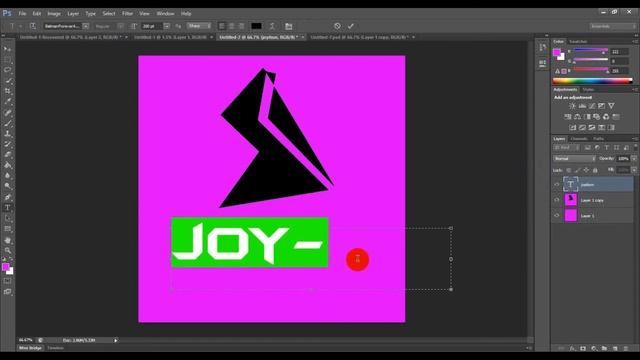Select the Brush tool
The image size is (640, 360).
pyautogui.click(x=7, y=123)
